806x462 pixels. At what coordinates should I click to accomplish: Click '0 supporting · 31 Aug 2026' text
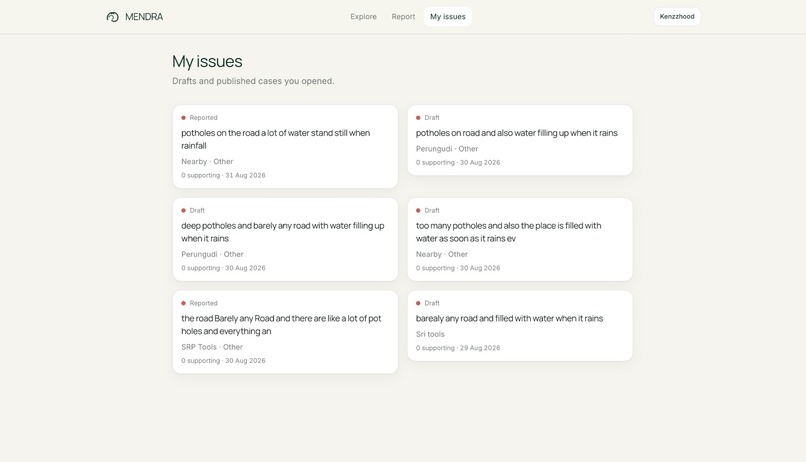click(x=223, y=175)
